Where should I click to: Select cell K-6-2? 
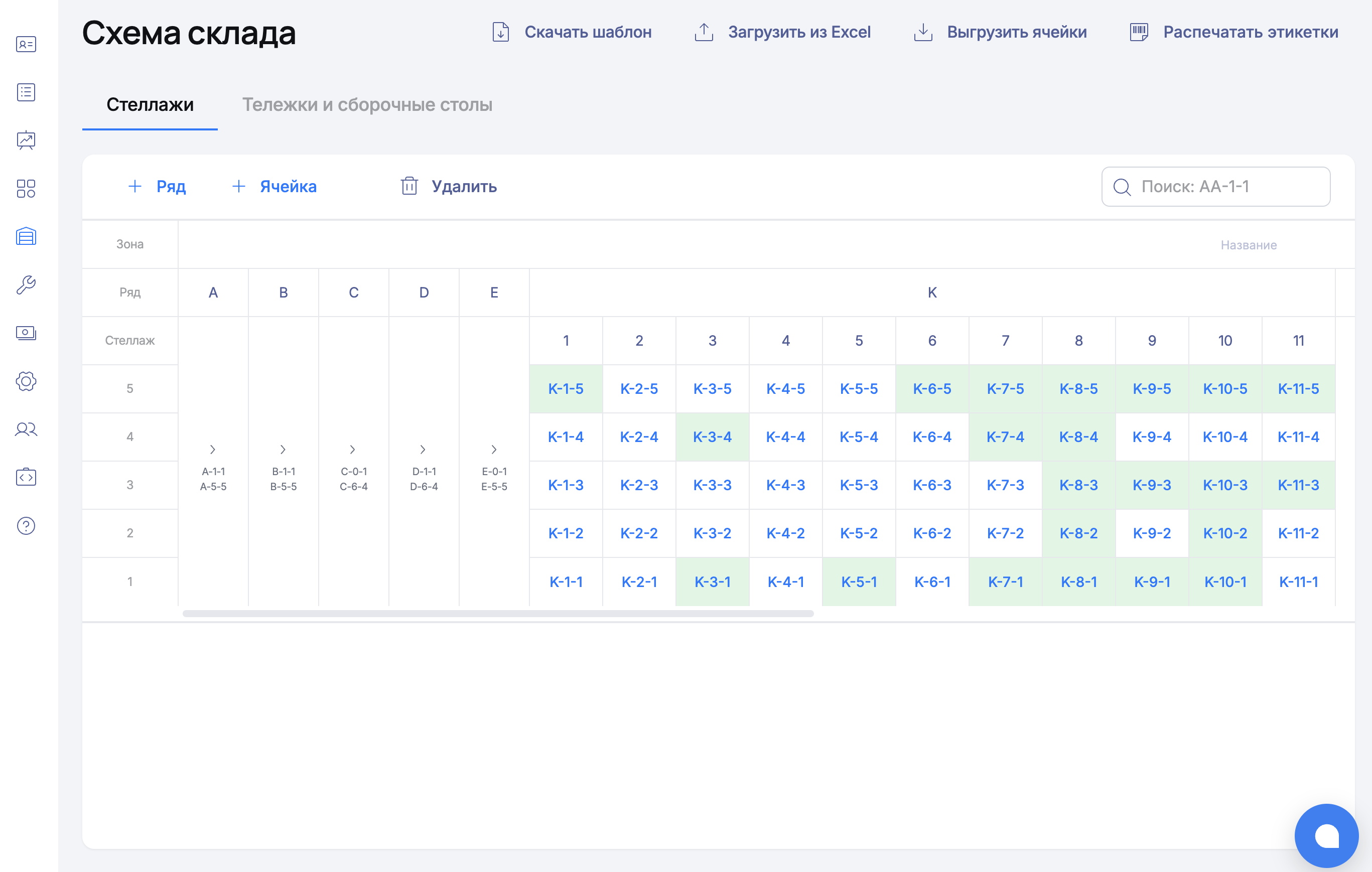pos(932,533)
